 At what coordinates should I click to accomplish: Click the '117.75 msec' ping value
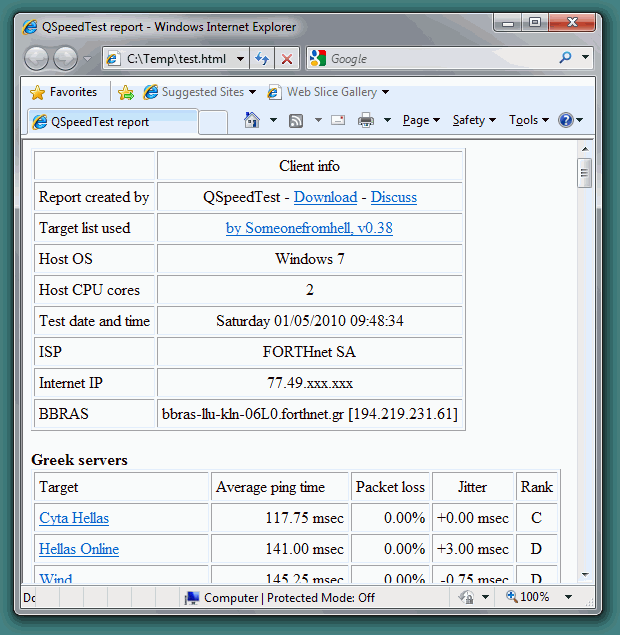pos(305,518)
